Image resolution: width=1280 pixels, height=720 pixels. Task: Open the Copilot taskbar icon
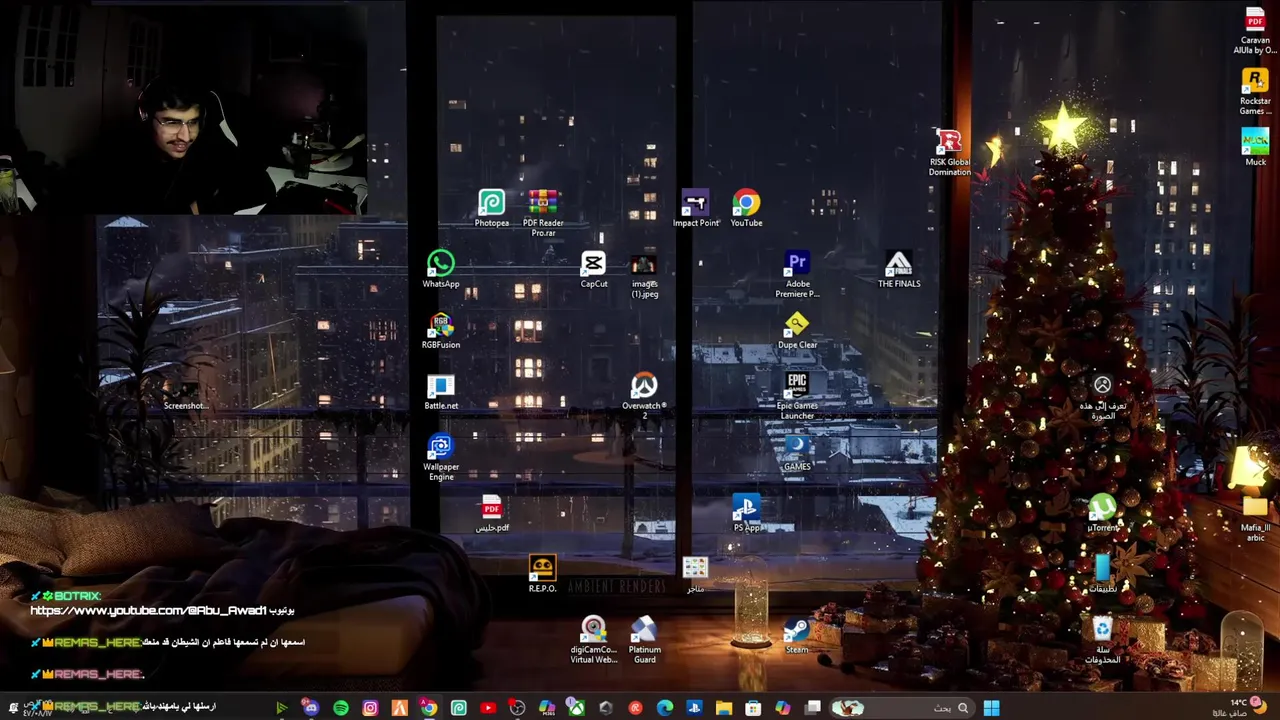pos(783,708)
